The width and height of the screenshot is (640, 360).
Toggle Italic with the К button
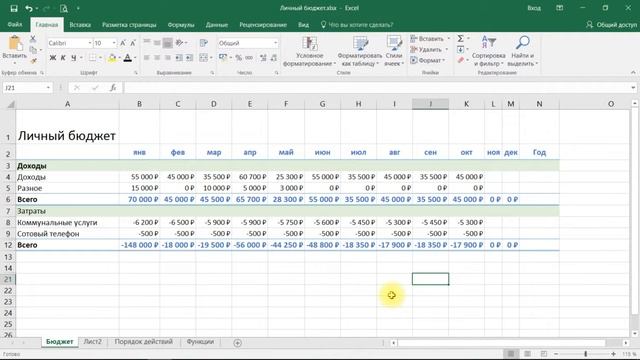(63, 58)
